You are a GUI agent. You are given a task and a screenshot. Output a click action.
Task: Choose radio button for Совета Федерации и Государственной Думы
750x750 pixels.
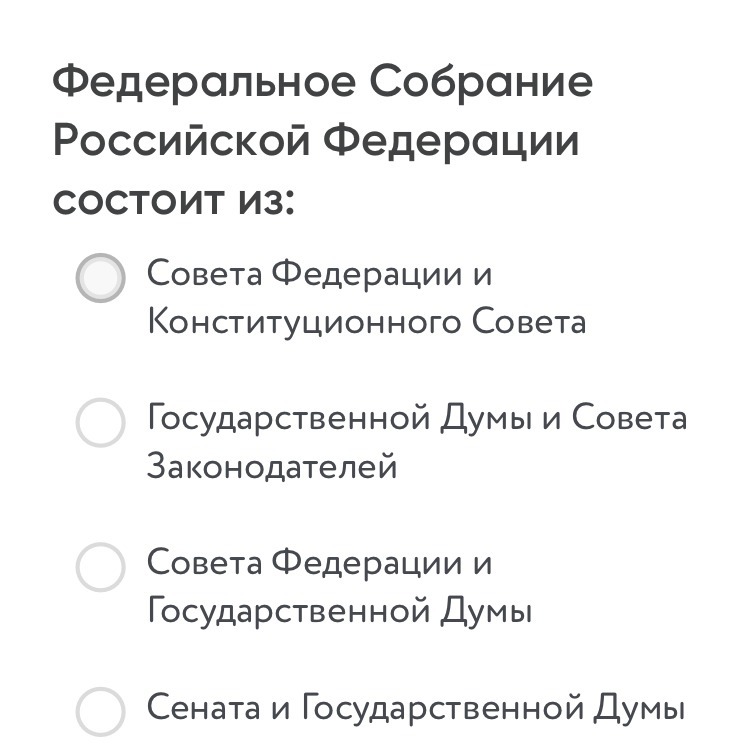[x=101, y=567]
